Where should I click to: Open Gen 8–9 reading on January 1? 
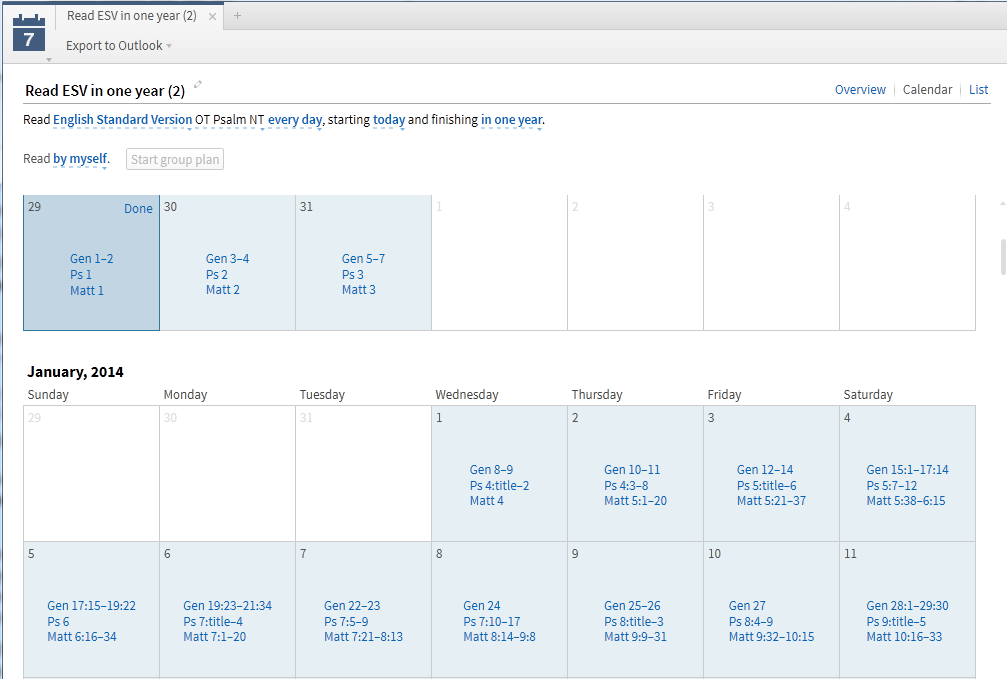coord(491,470)
